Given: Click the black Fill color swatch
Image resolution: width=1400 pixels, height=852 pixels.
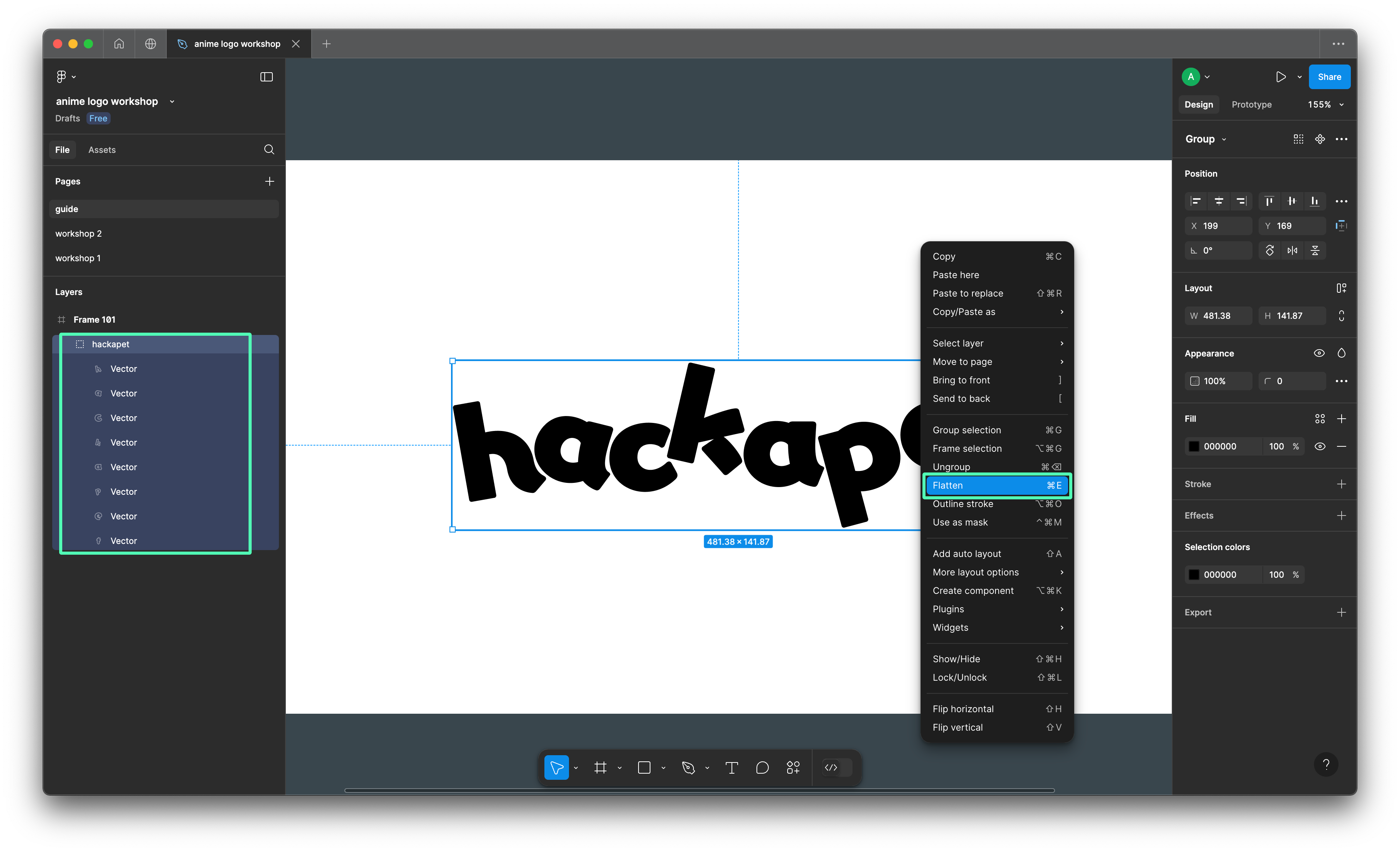Looking at the screenshot, I should pyautogui.click(x=1194, y=446).
